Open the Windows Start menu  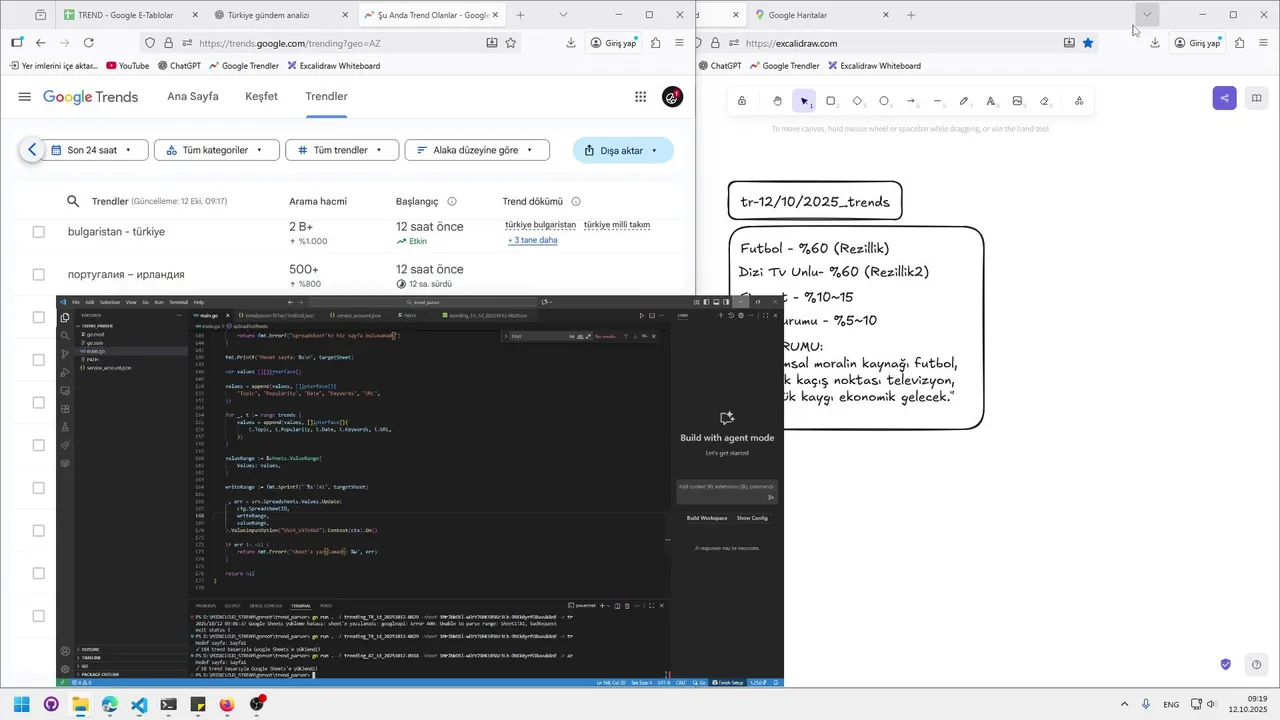pyautogui.click(x=21, y=705)
